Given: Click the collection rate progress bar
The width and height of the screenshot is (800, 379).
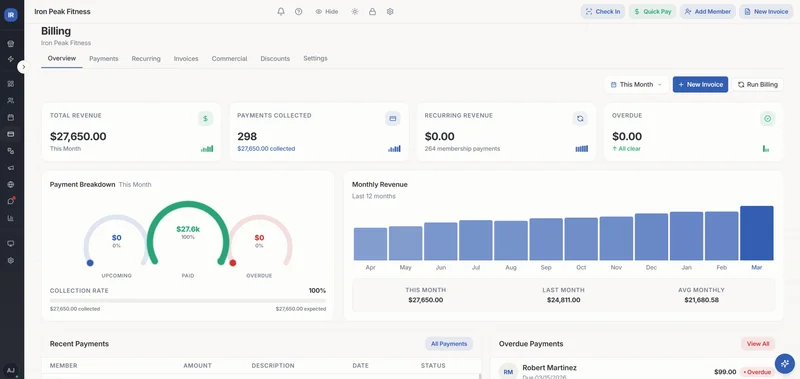Looking at the screenshot, I should [187, 301].
